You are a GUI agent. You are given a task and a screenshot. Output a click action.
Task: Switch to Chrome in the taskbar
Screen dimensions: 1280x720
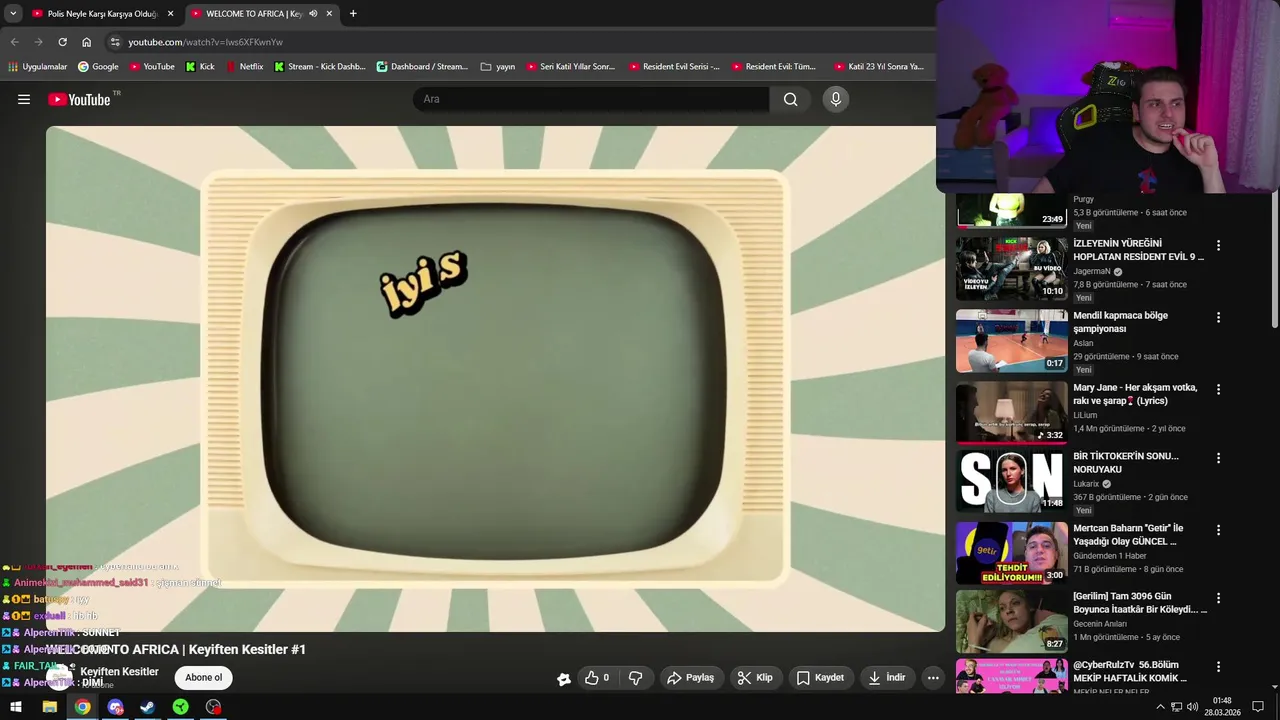click(x=82, y=707)
